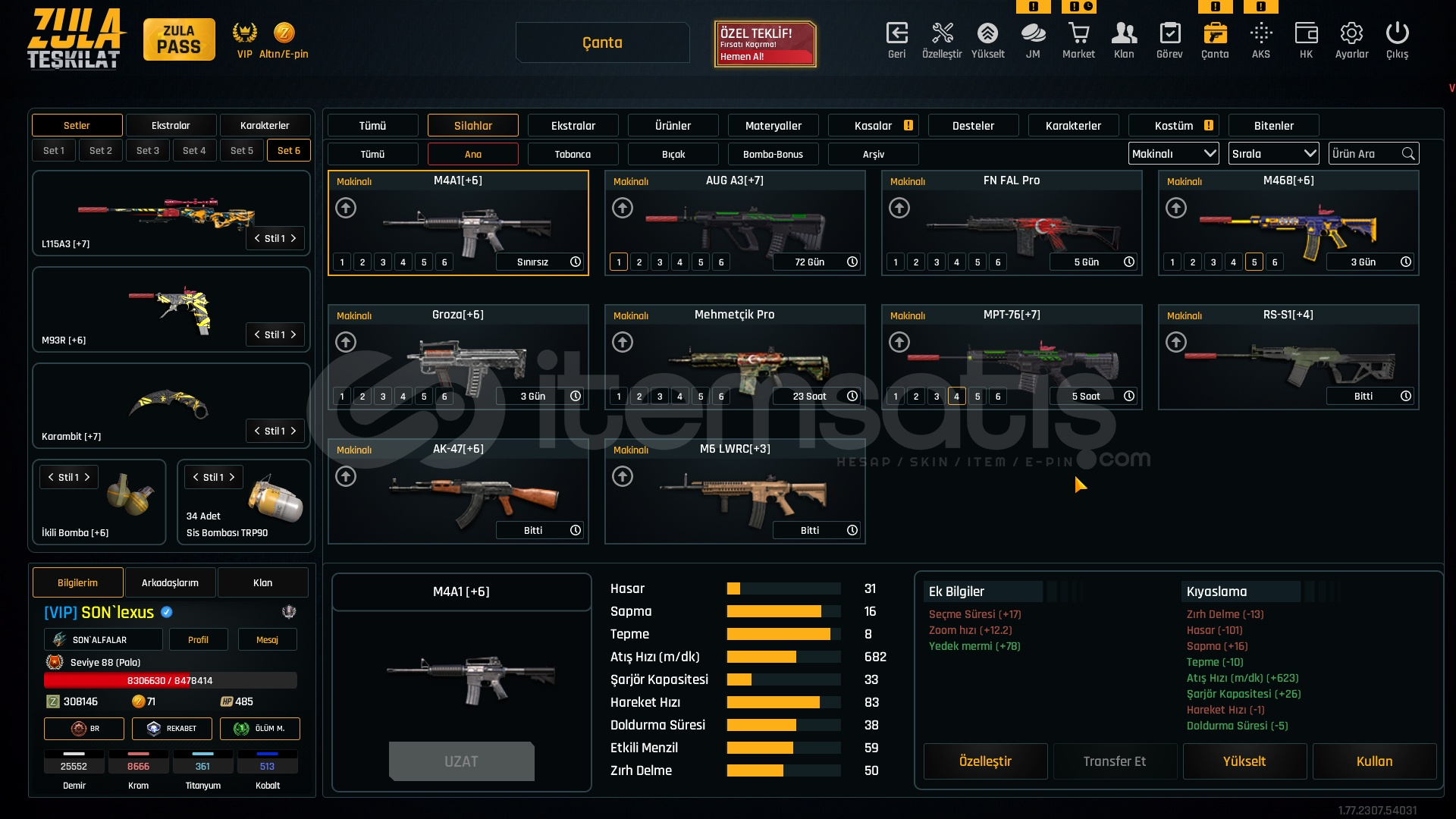Click the VIP crown icon
The width and height of the screenshot is (1456, 819).
[244, 33]
